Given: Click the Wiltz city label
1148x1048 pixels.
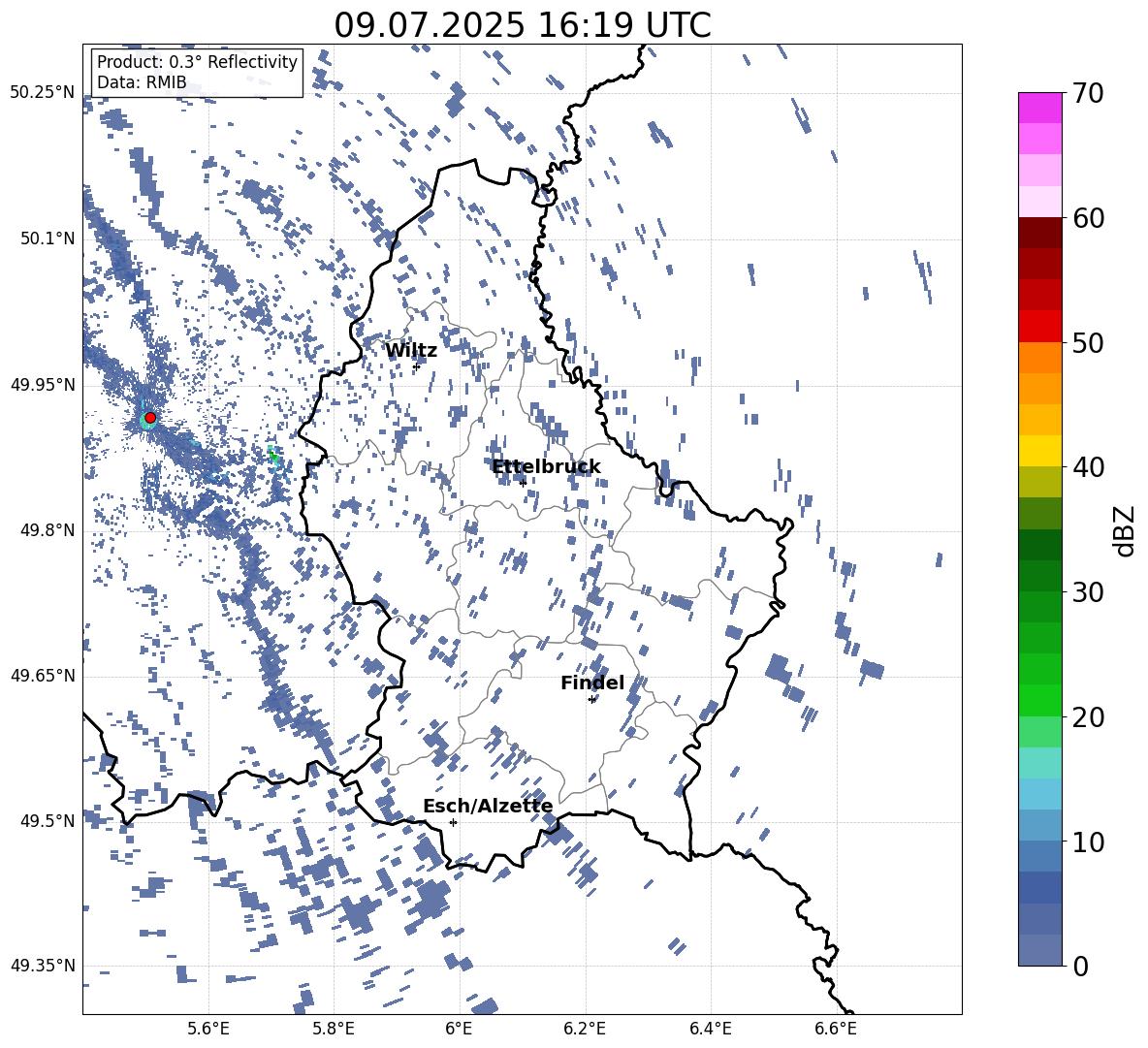Looking at the screenshot, I should (411, 351).
